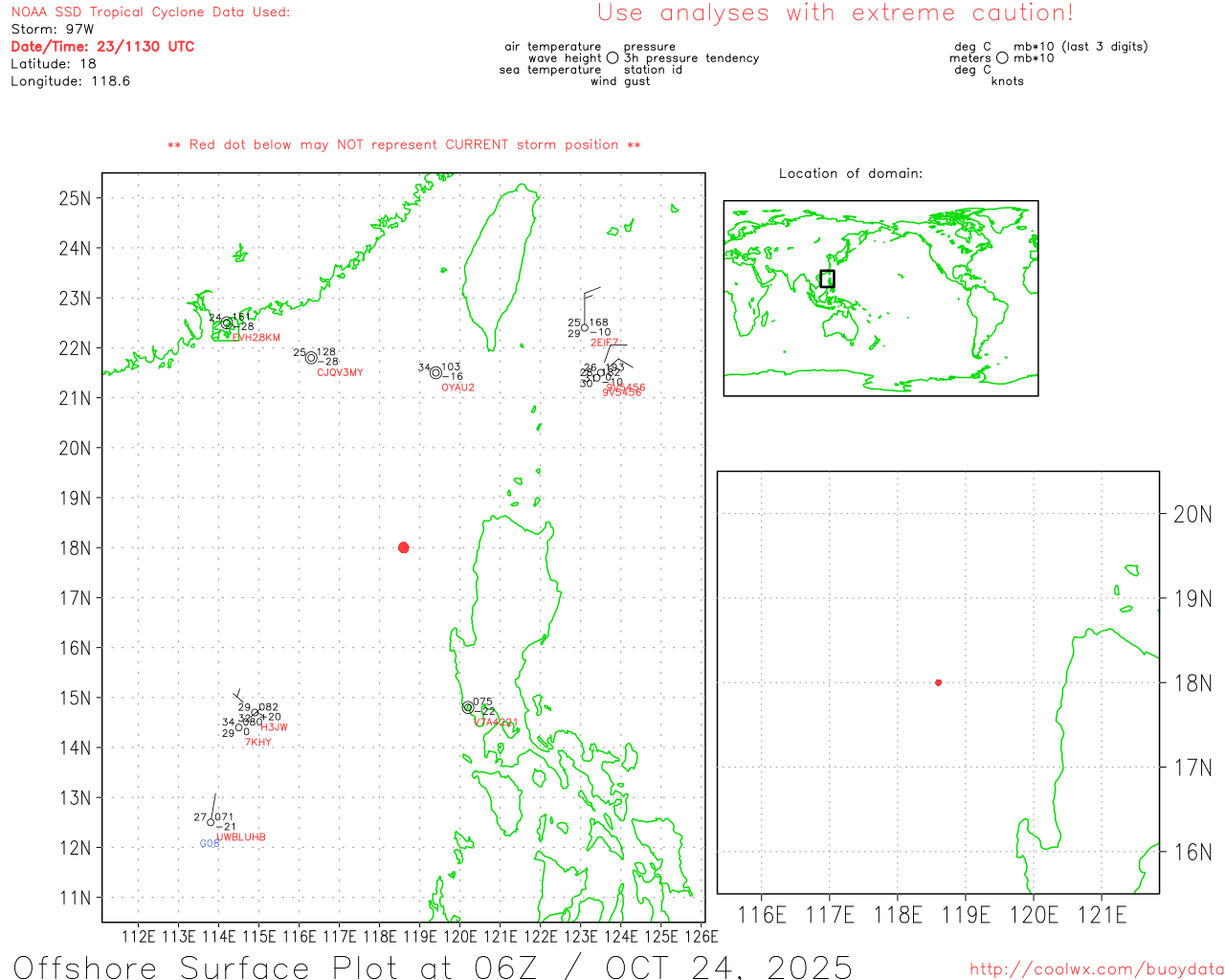Click the station circle above the 2EIF7 label
This screenshot has width=1225, height=980.
(585, 328)
